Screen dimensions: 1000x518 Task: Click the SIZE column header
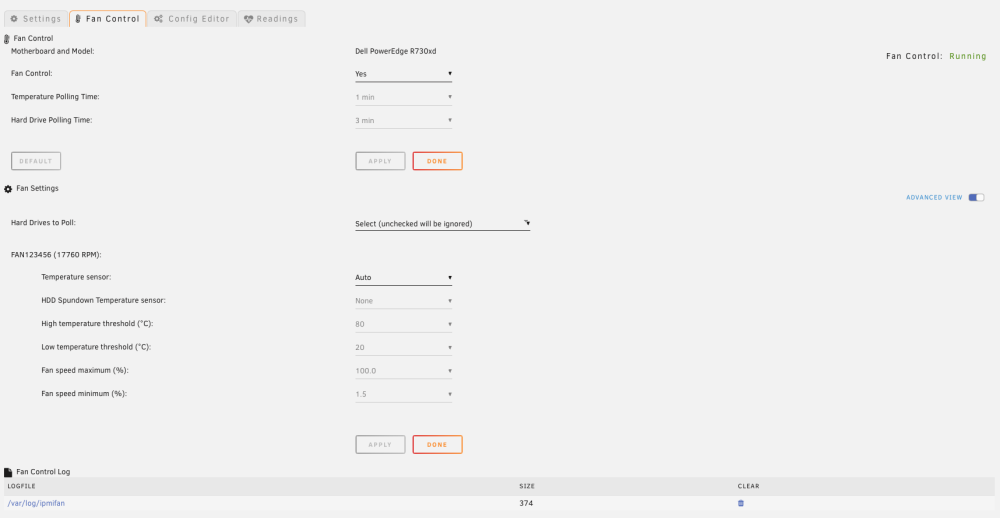[527, 486]
